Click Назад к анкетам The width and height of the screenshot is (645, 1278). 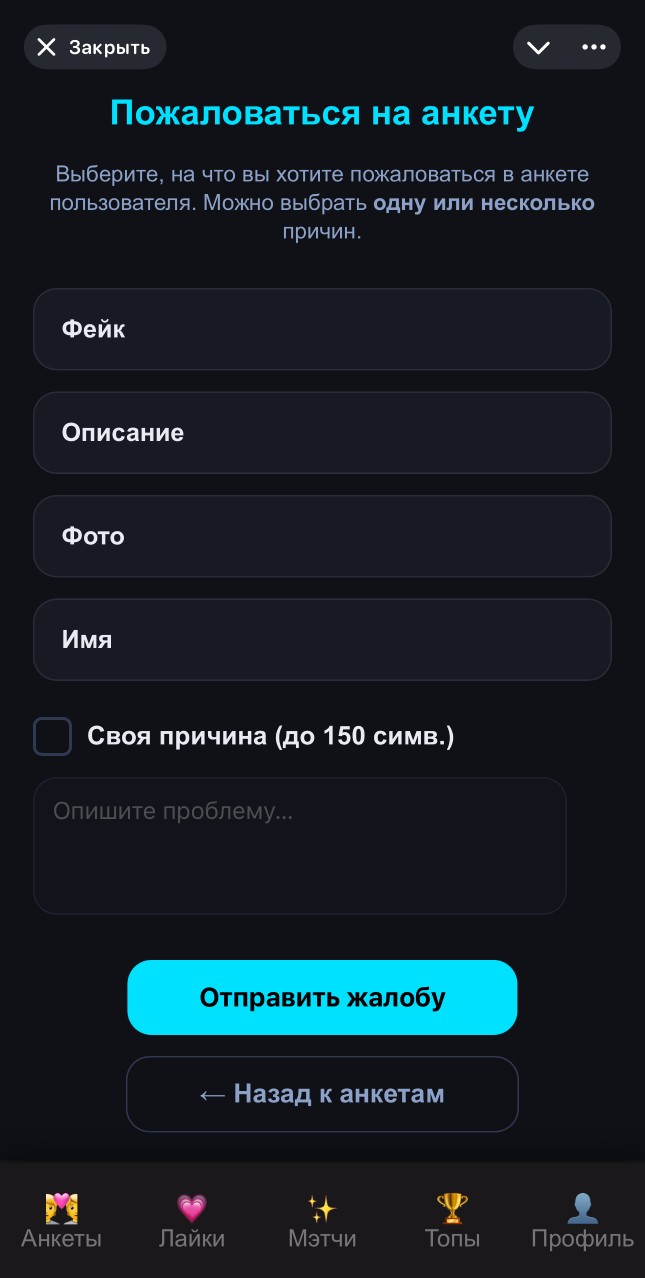[322, 1093]
